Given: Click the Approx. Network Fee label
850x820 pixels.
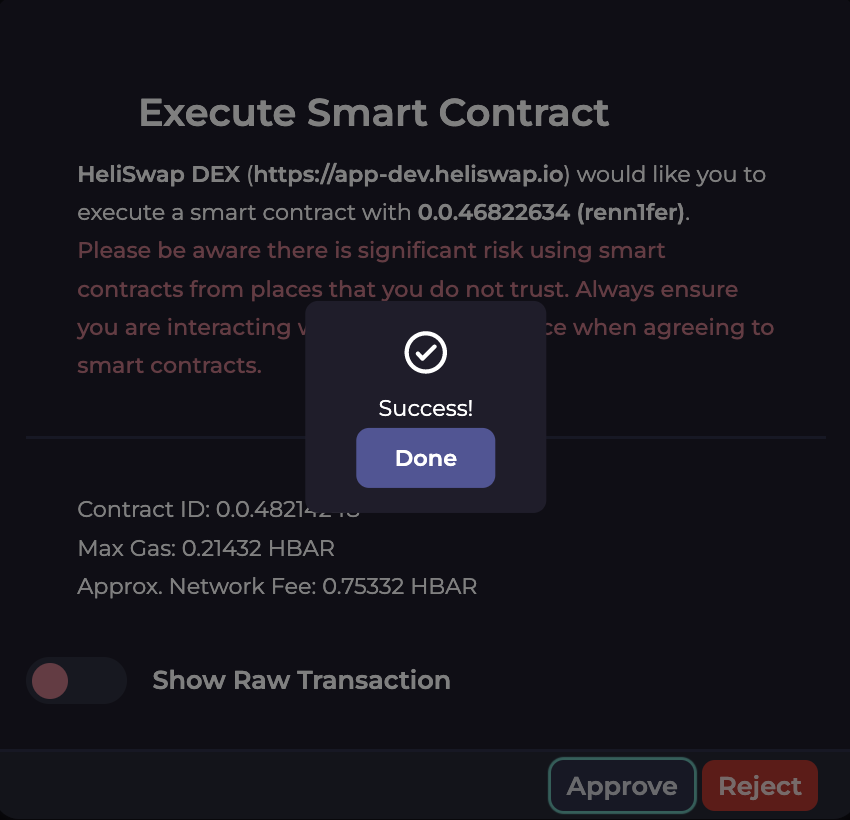Looking at the screenshot, I should [196, 586].
